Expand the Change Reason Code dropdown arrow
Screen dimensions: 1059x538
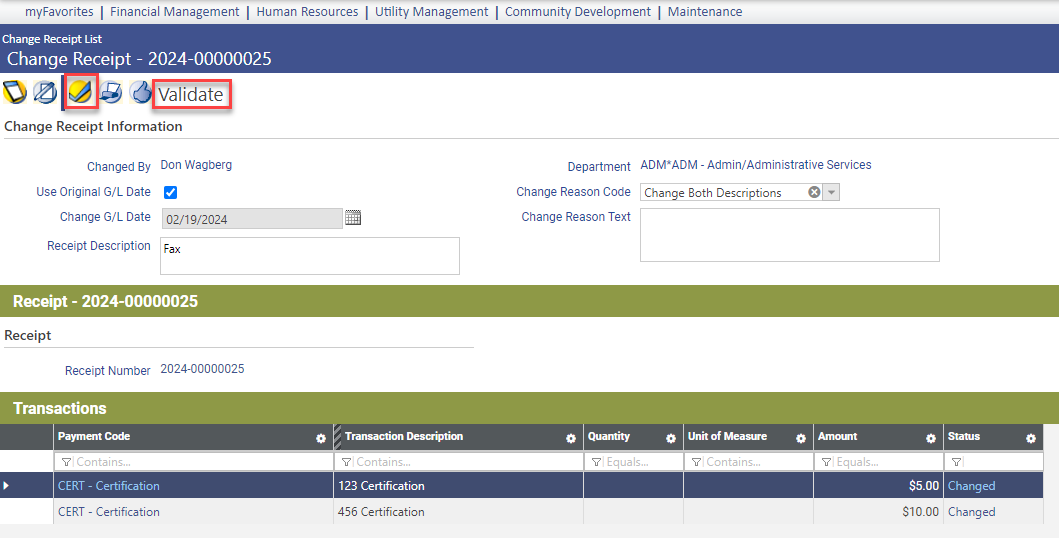tap(831, 192)
